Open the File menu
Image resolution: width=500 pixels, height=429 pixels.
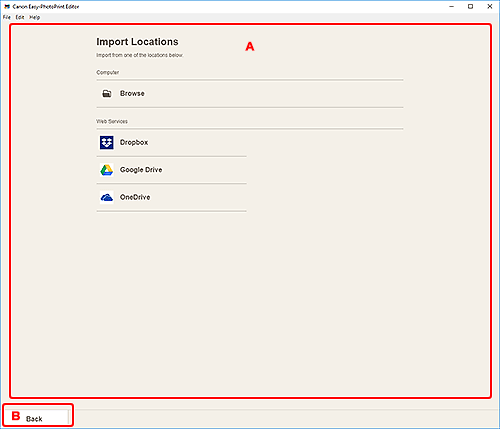[x=7, y=17]
